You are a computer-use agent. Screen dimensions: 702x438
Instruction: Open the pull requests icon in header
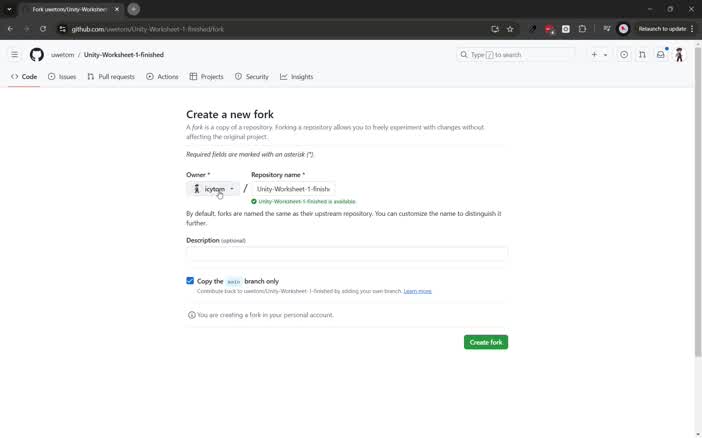[642, 55]
